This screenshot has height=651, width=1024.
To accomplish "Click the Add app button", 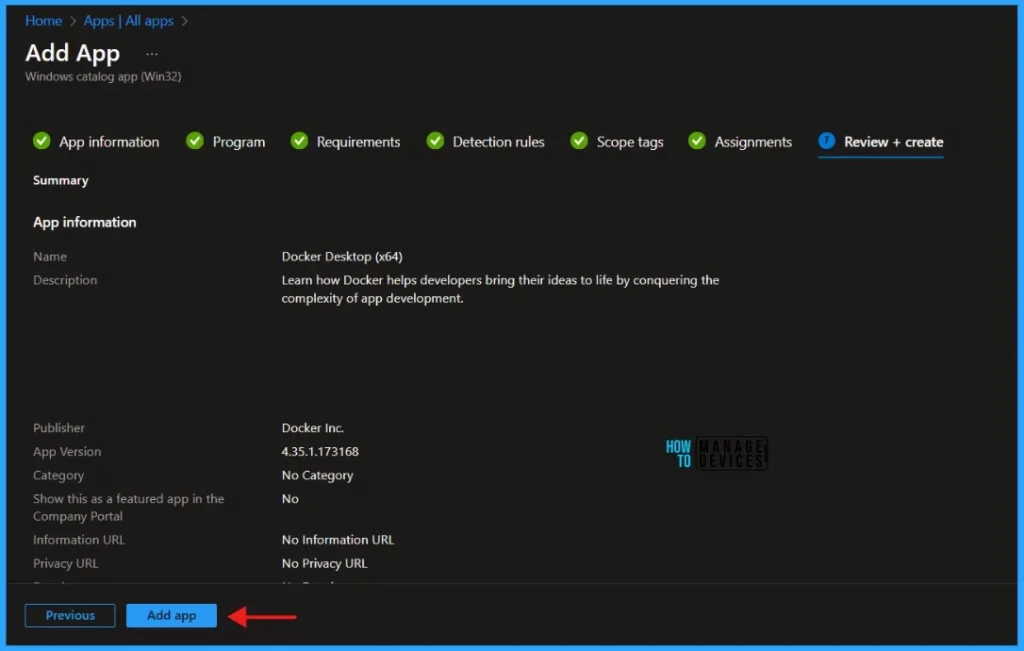I will (x=171, y=615).
